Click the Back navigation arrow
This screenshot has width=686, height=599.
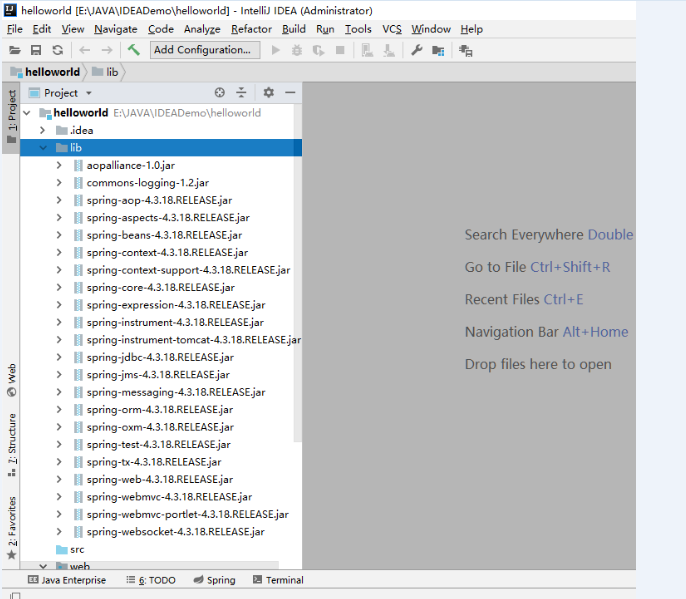click(84, 50)
